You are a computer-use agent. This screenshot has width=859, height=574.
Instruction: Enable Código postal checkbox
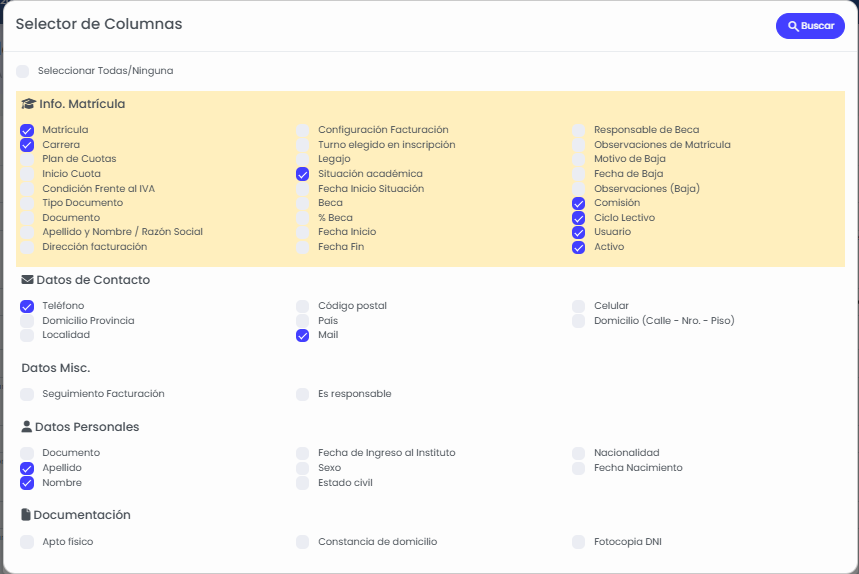(x=302, y=306)
